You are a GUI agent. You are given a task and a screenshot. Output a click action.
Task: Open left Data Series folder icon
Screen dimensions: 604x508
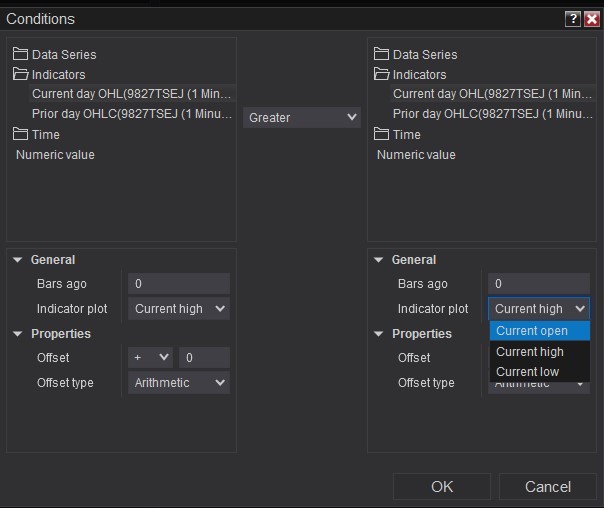(x=21, y=54)
